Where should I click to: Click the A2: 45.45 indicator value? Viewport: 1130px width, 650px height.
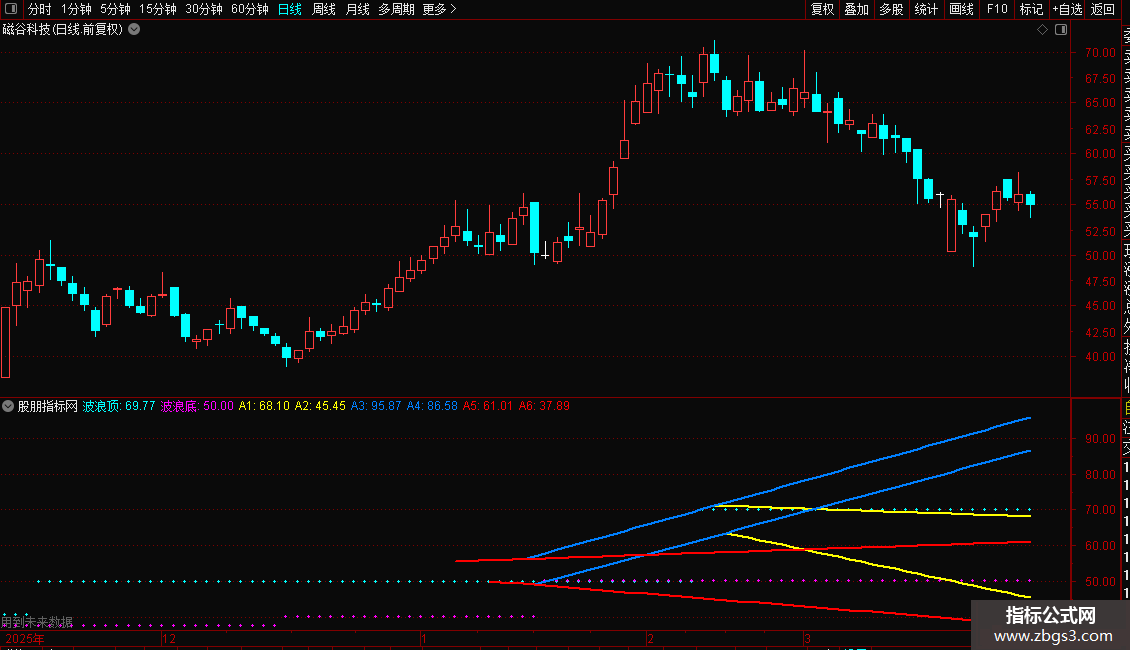(320, 406)
